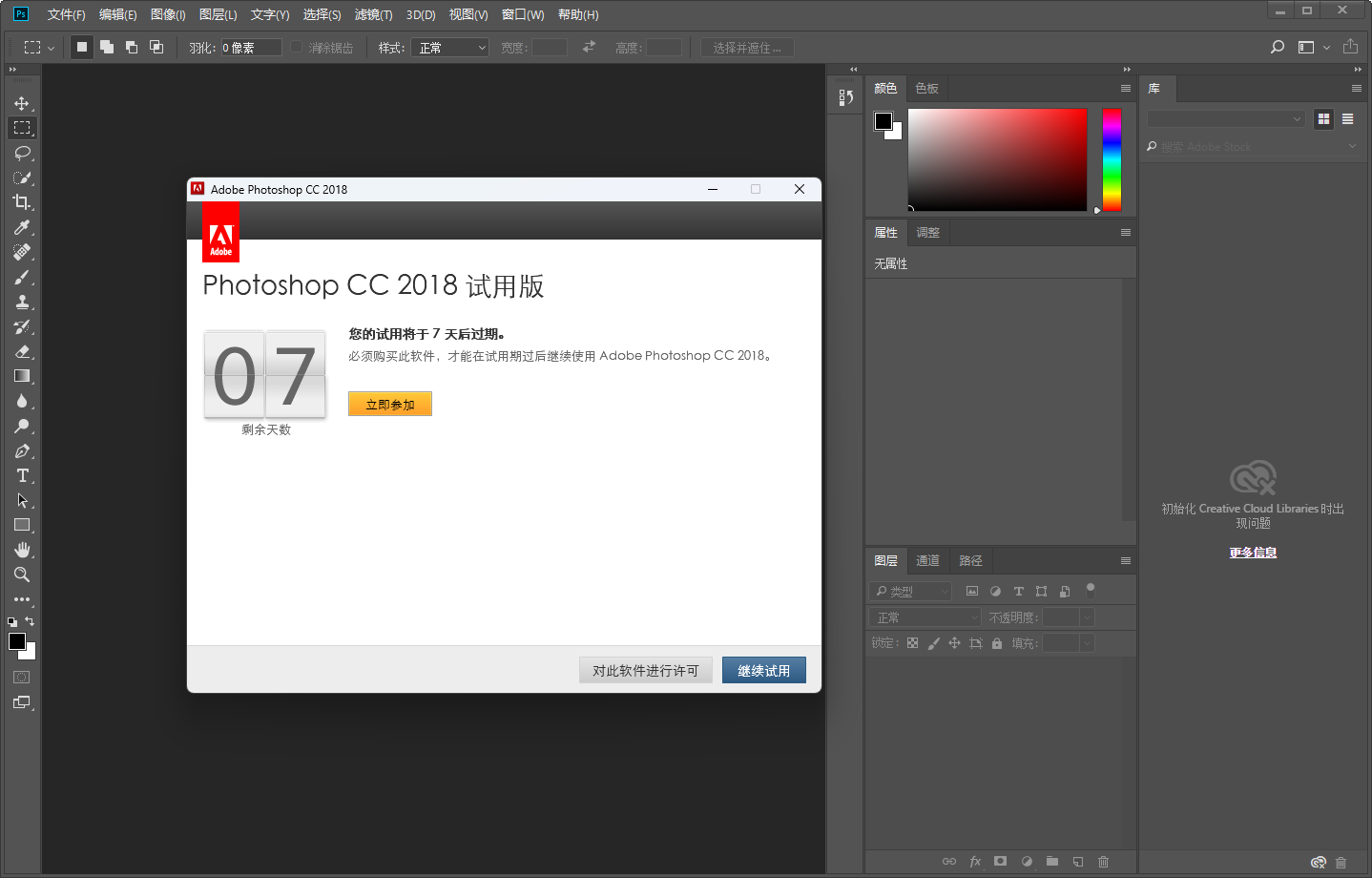
Task: Select the Clone Stamp tool
Action: click(x=22, y=302)
